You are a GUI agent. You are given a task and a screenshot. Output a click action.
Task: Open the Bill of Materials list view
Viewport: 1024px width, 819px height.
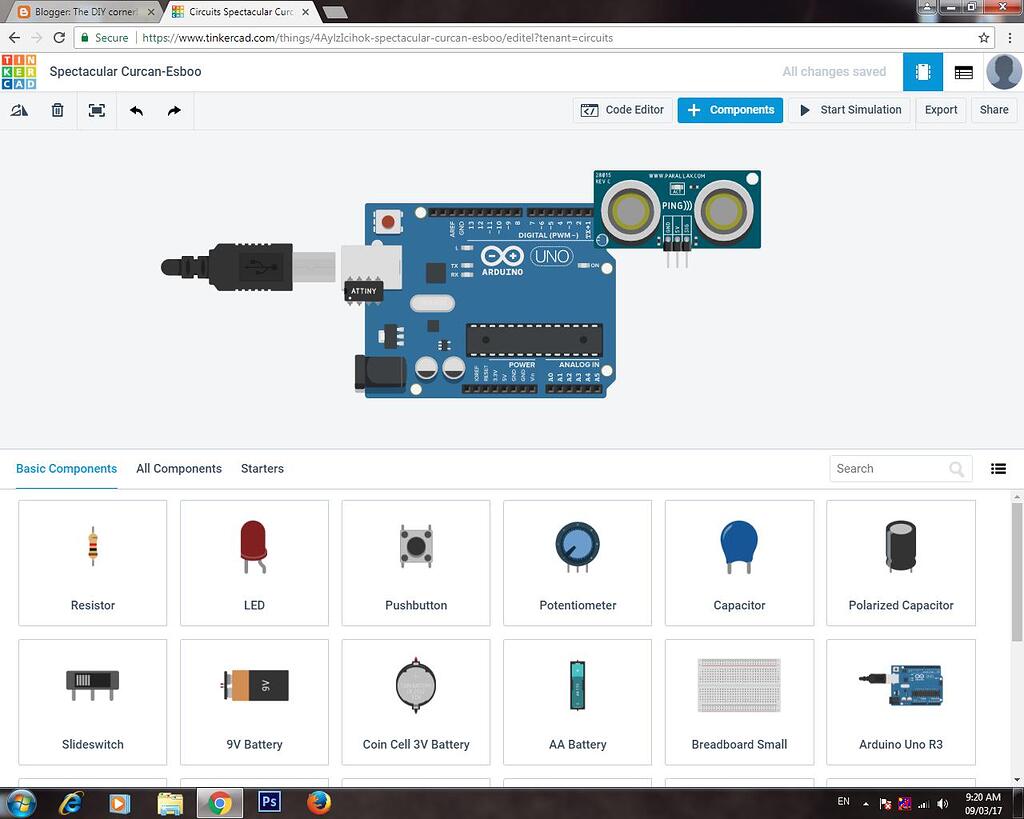pos(964,72)
